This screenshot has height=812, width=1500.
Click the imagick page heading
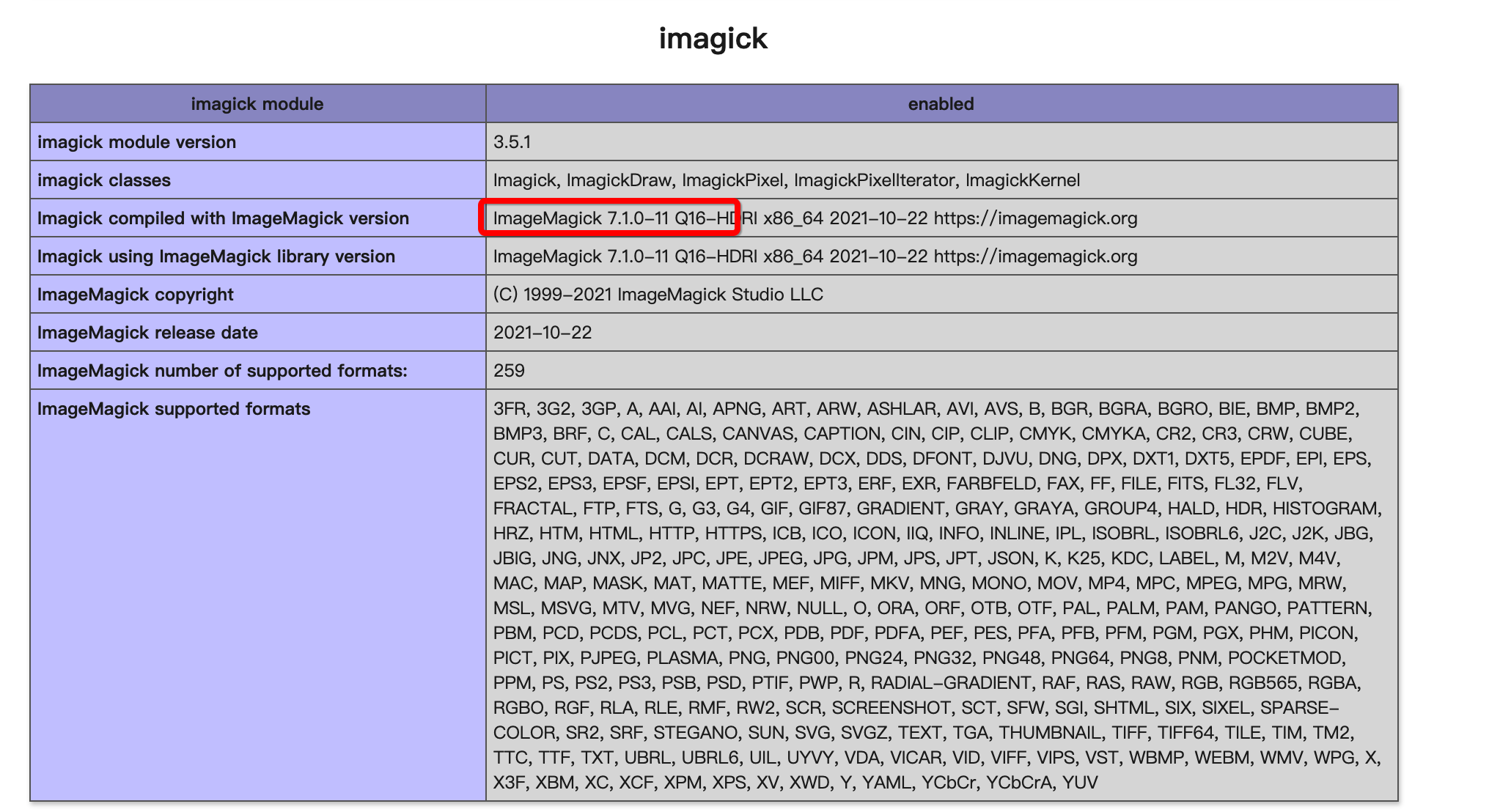713,38
